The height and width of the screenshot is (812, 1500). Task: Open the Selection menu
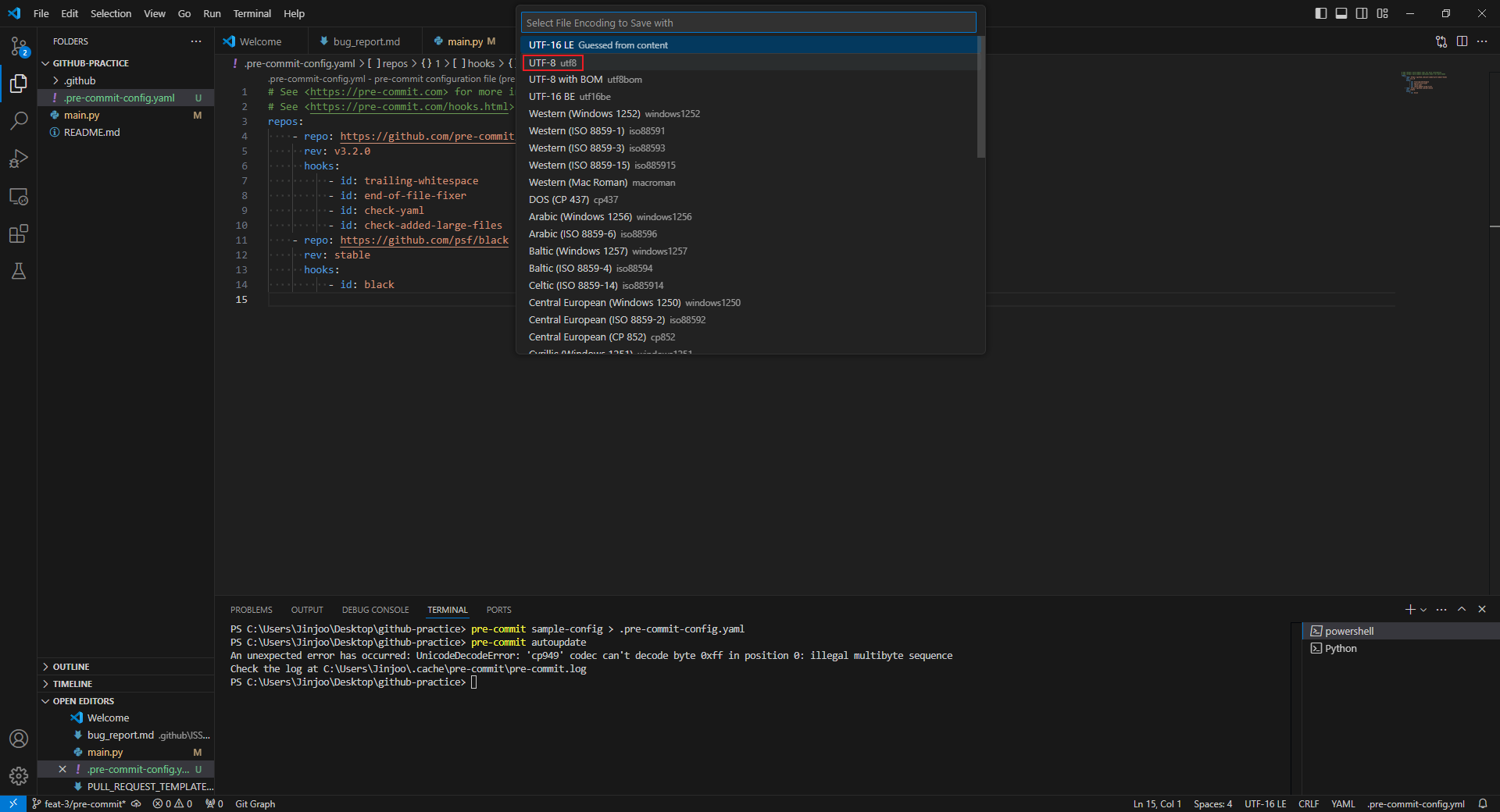pos(111,13)
